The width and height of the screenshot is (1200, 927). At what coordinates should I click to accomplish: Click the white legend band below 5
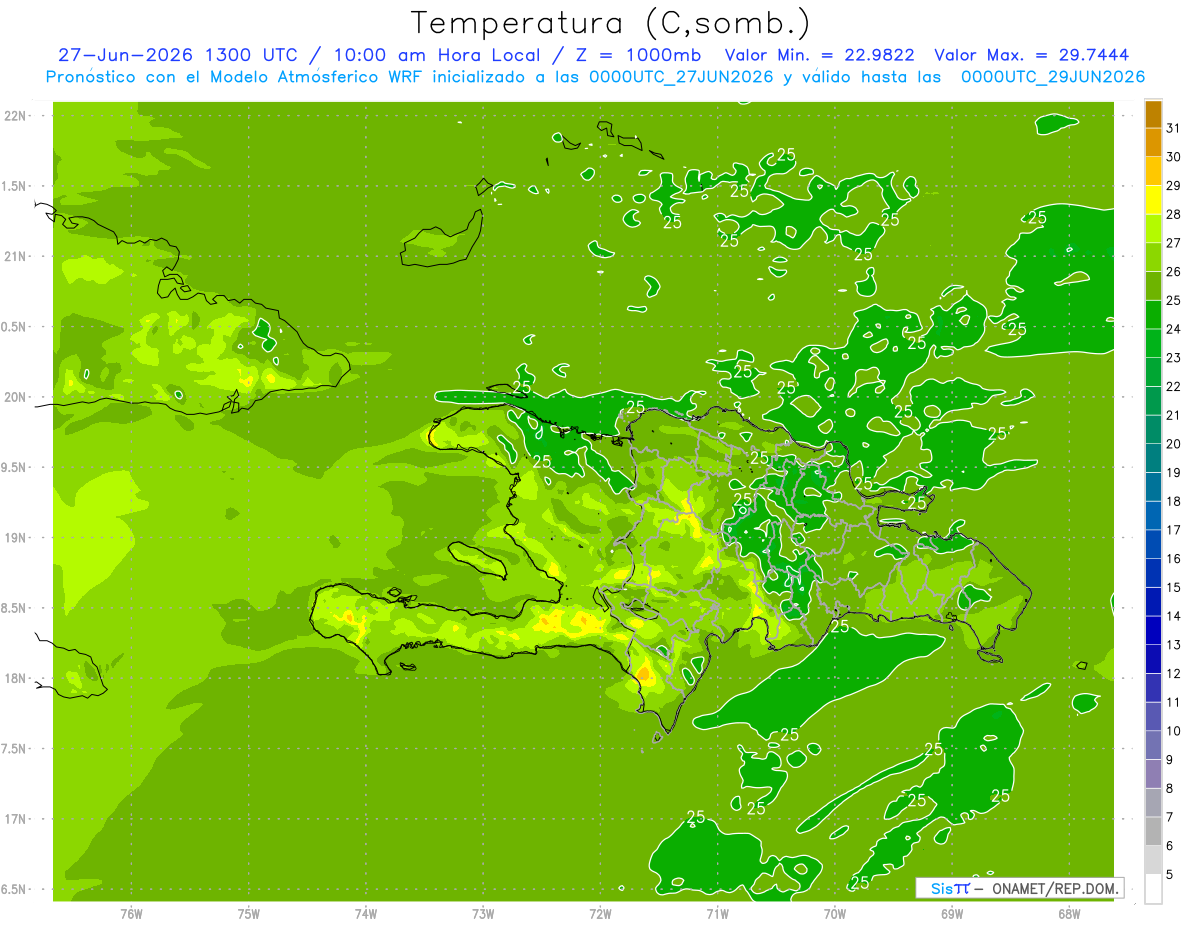click(x=1153, y=889)
